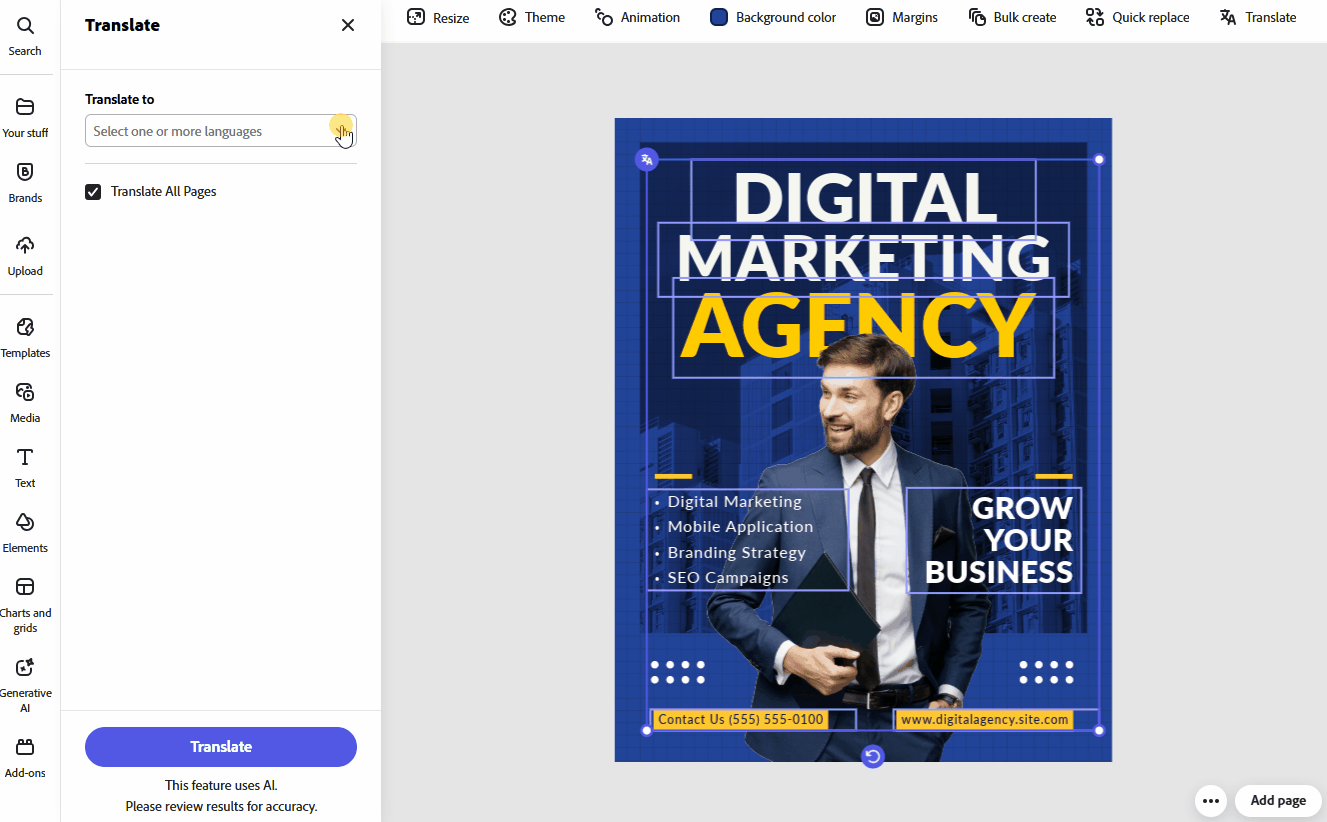
Task: Browse the Templates panel
Action: 25,337
